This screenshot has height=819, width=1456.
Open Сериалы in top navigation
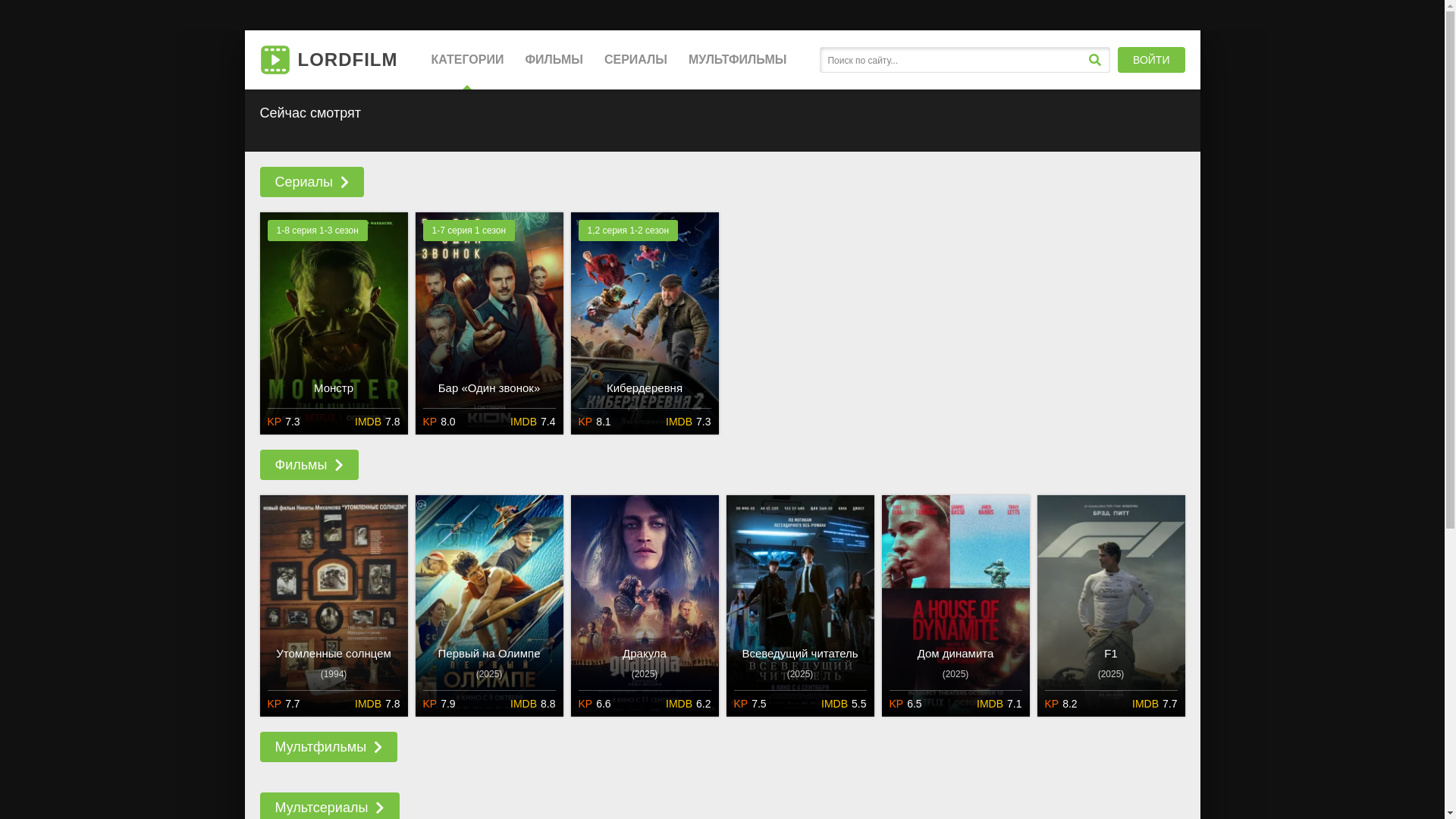tap(635, 60)
